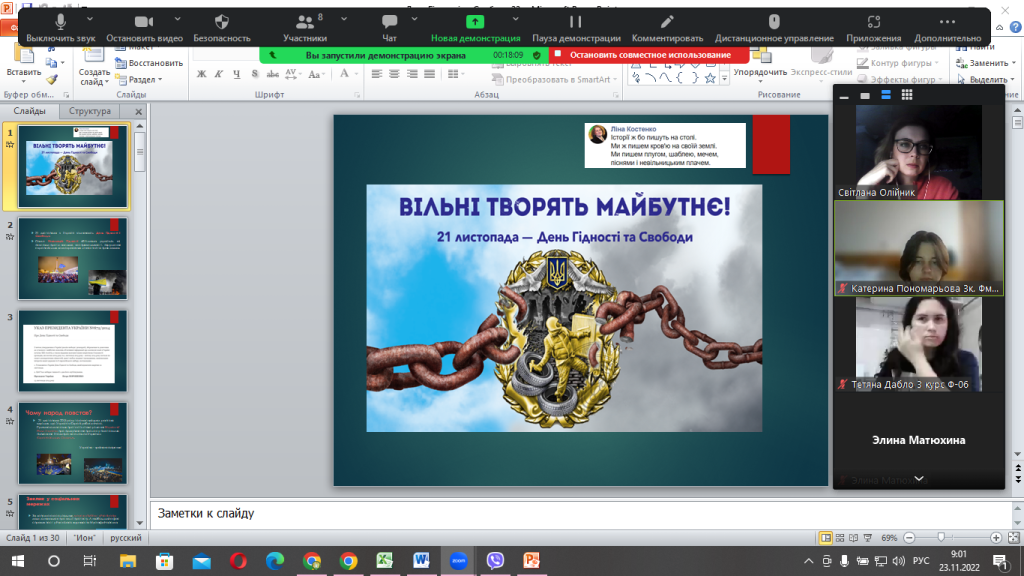Screen dimensions: 1024x576
Task: Align text right in Абзац group
Action: [411, 74]
